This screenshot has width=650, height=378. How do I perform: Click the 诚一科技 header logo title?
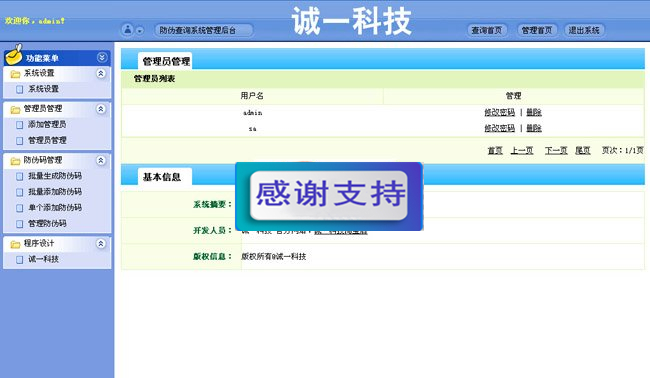pyautogui.click(x=352, y=21)
